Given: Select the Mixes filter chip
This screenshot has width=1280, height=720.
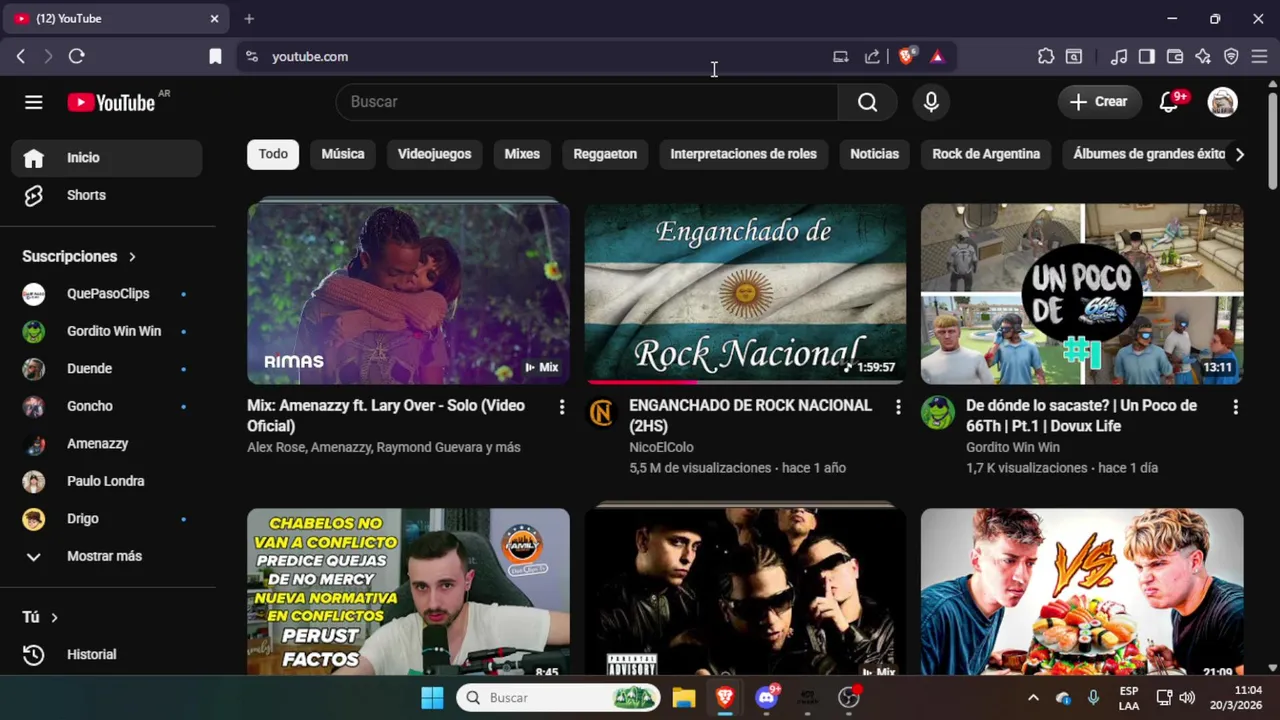Looking at the screenshot, I should [x=522, y=154].
